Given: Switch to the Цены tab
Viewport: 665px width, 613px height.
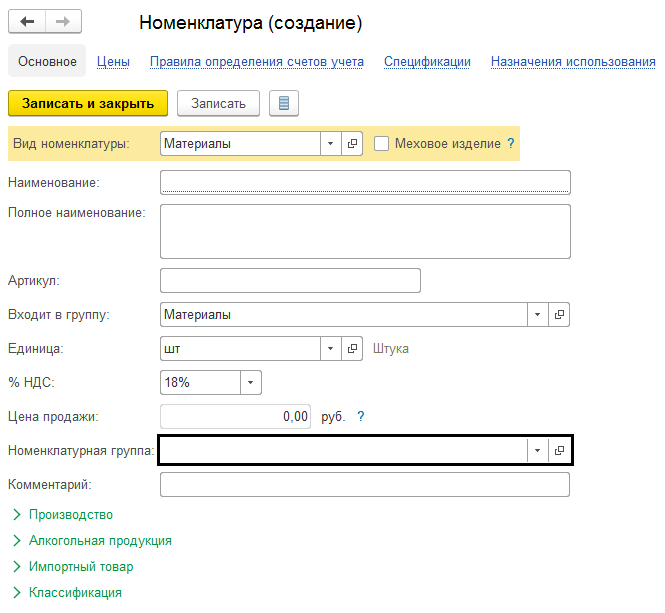Looking at the screenshot, I should 113,62.
